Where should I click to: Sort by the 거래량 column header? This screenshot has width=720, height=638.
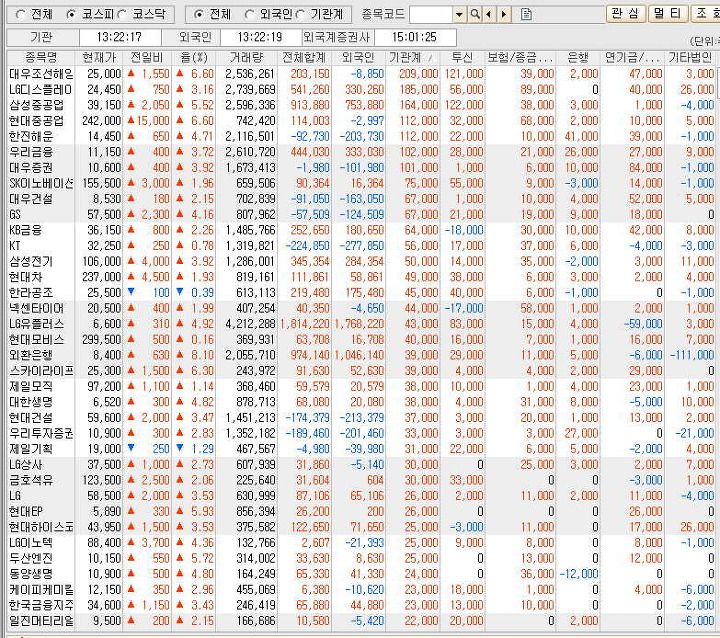click(247, 57)
